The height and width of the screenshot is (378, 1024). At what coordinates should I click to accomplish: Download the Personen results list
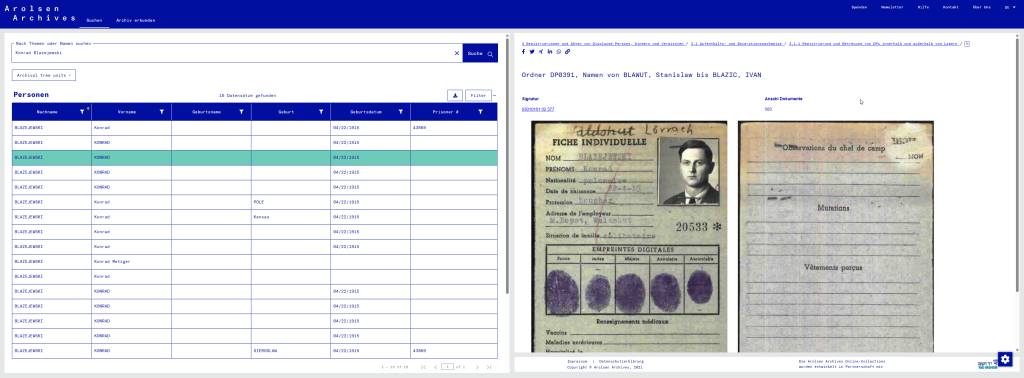point(455,95)
